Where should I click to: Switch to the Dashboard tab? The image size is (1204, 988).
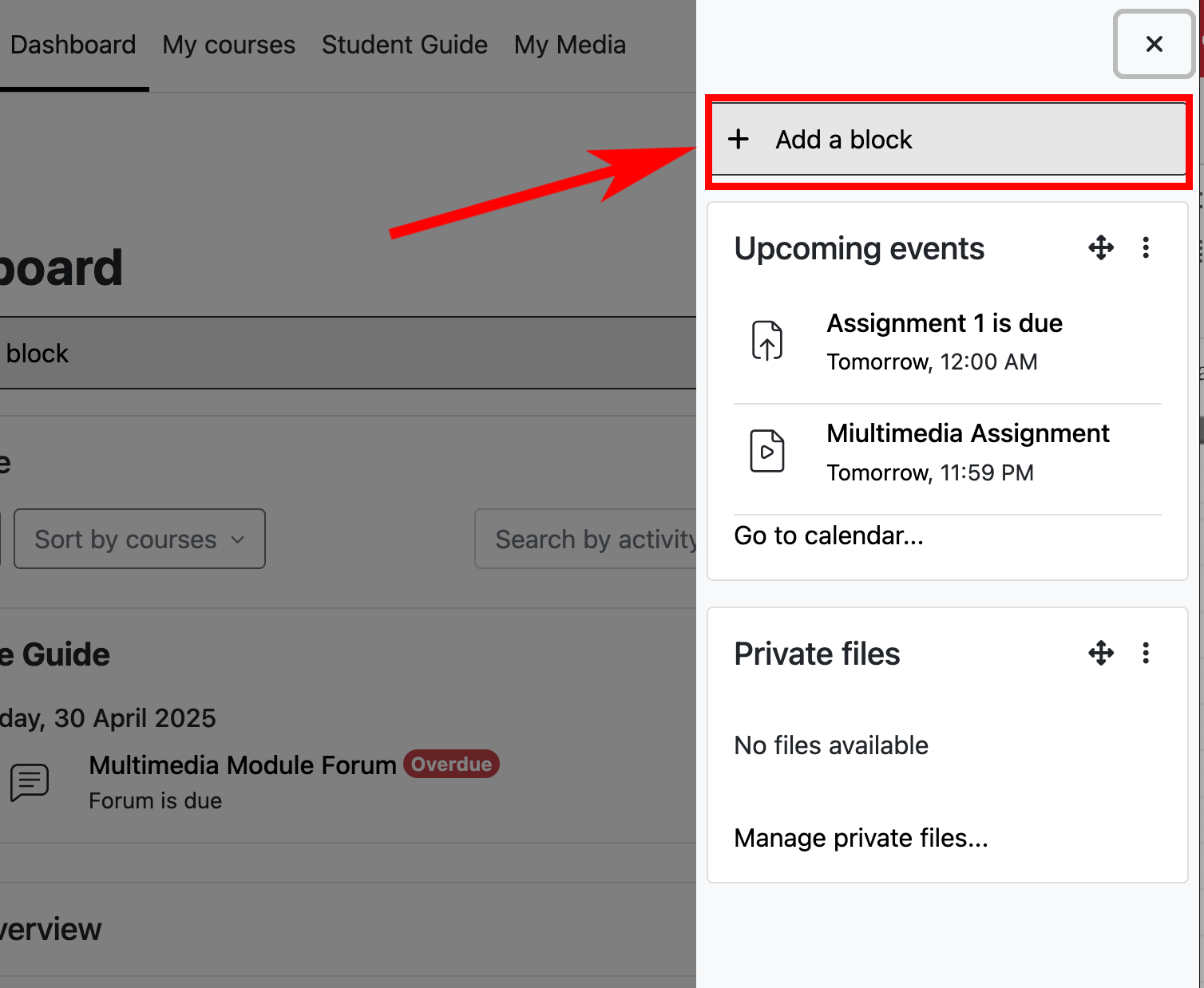click(73, 45)
